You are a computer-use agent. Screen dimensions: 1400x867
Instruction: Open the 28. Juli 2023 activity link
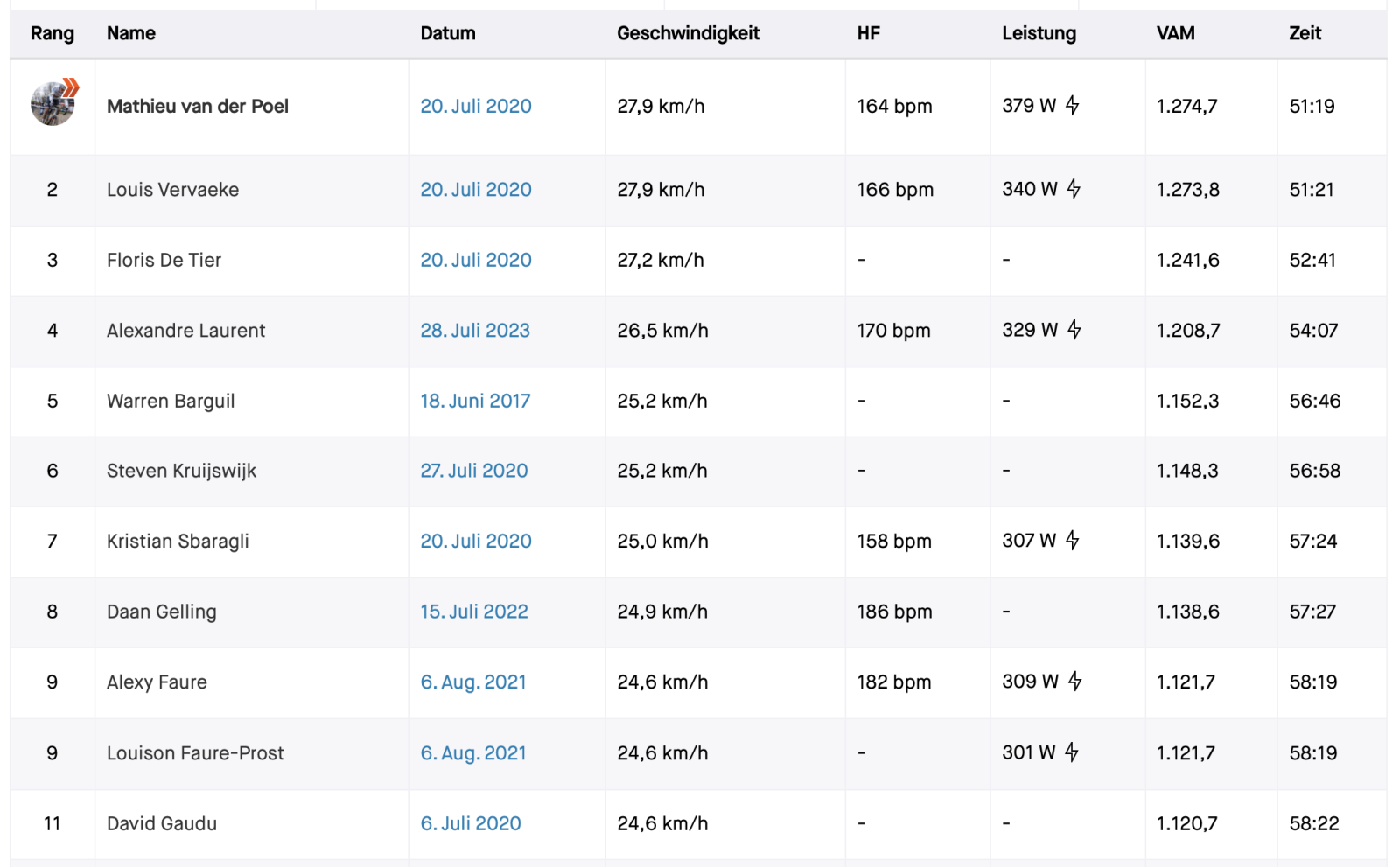point(475,331)
